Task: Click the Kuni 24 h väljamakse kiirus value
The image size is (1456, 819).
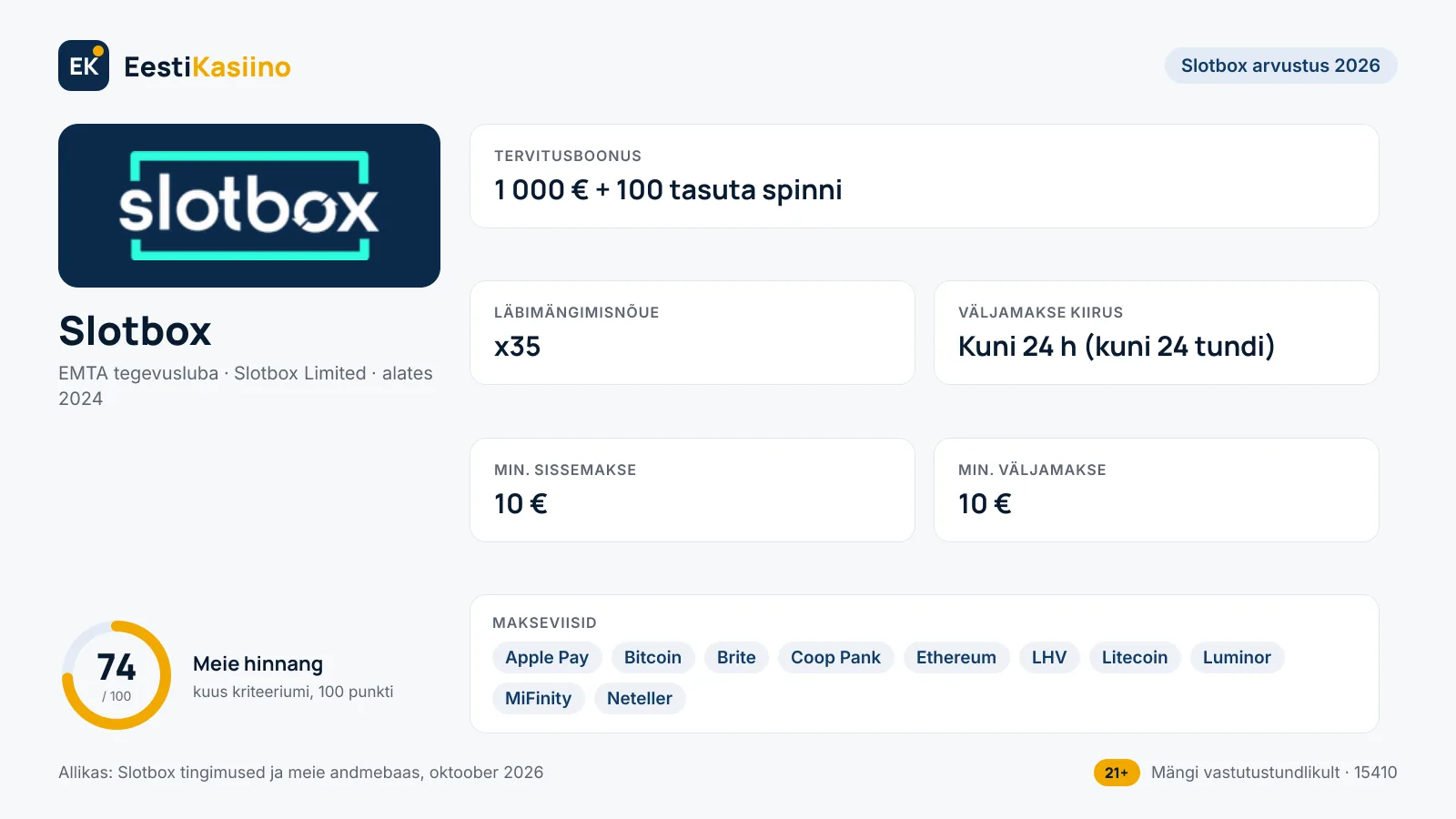Action: [x=1117, y=347]
